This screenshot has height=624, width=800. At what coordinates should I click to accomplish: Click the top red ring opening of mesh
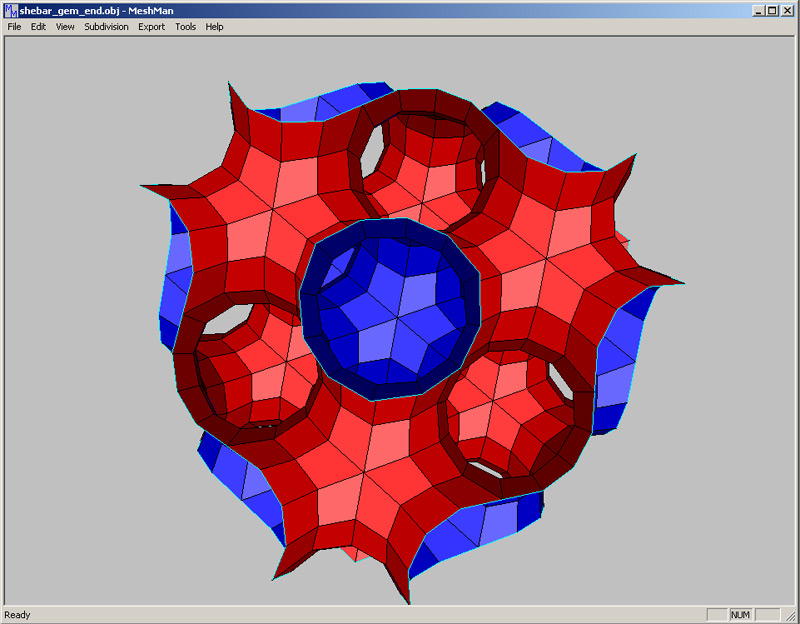tap(423, 158)
